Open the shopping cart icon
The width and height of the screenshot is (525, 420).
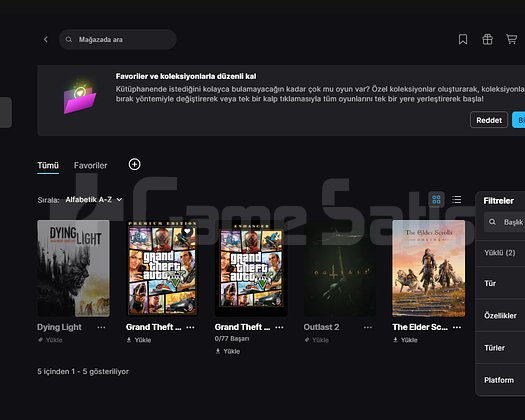511,40
